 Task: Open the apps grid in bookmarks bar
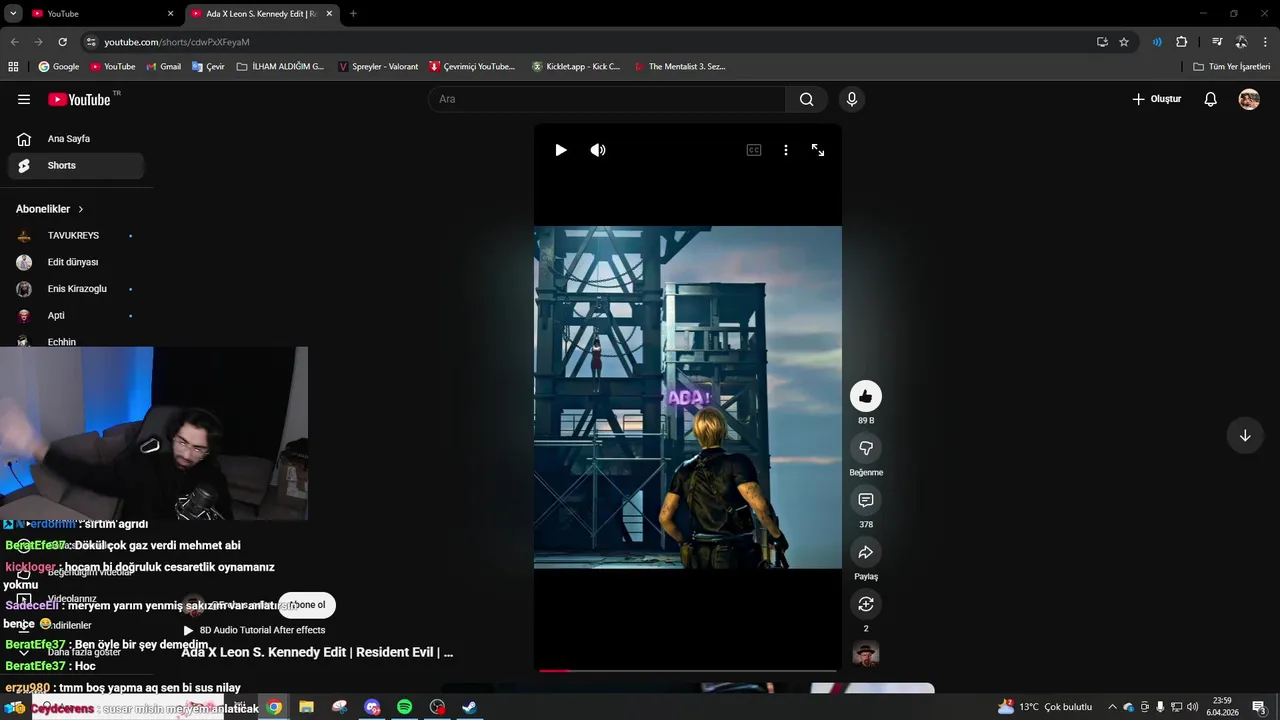13,67
